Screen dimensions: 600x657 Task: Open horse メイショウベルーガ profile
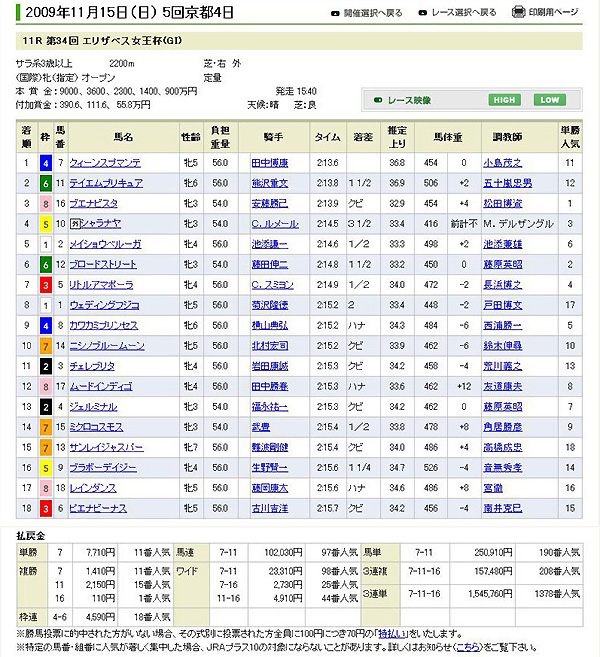[105, 243]
